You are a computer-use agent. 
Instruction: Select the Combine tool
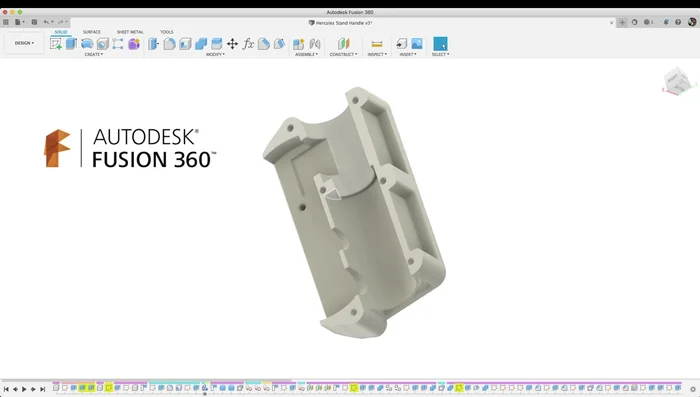pyautogui.click(x=201, y=44)
